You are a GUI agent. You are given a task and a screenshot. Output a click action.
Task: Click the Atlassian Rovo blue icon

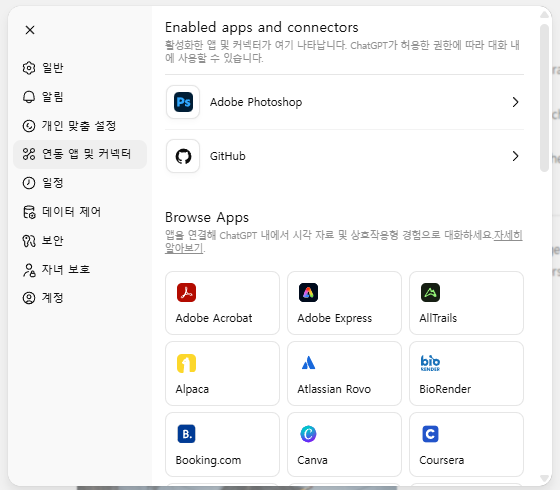pyautogui.click(x=308, y=363)
